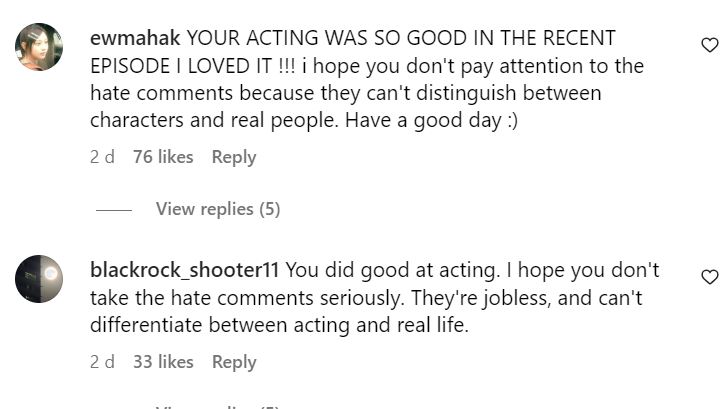Click the dash line beside View replies (5)

click(113, 210)
